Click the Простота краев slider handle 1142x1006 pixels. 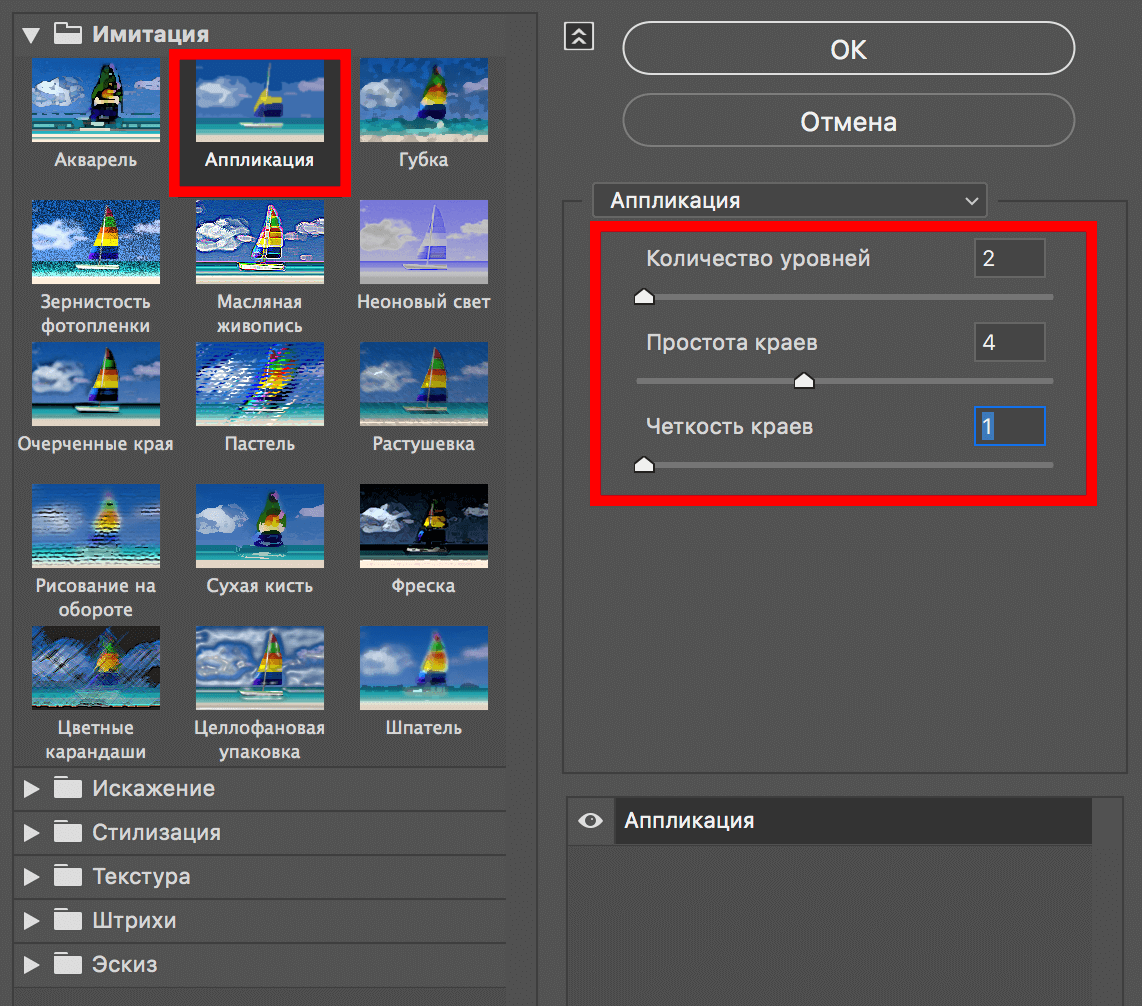[x=803, y=380]
